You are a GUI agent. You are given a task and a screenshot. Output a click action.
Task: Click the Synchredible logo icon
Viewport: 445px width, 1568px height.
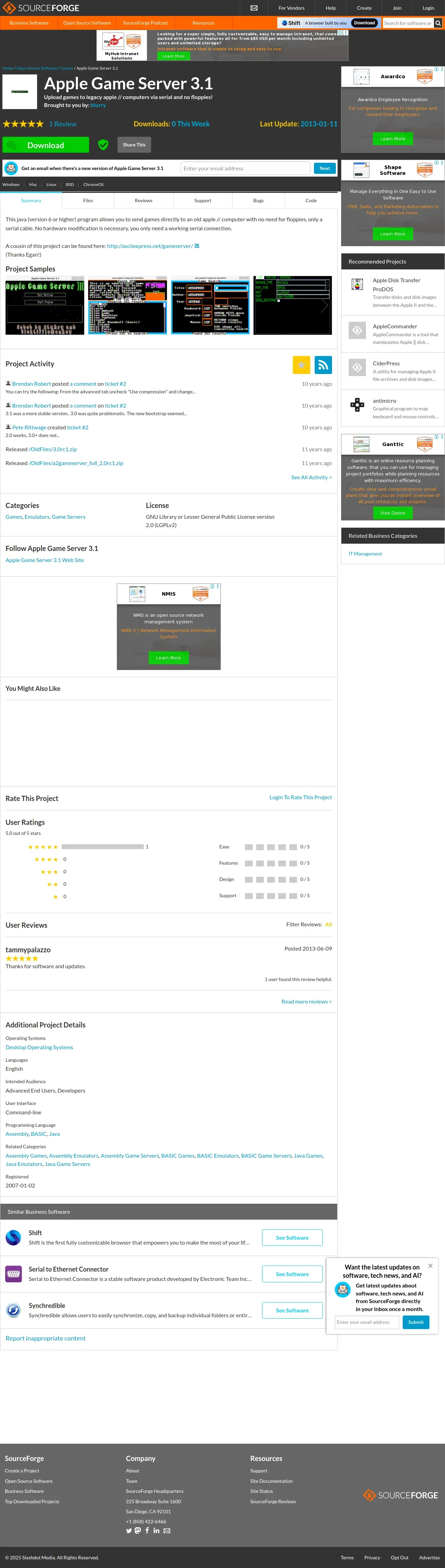click(x=14, y=1310)
